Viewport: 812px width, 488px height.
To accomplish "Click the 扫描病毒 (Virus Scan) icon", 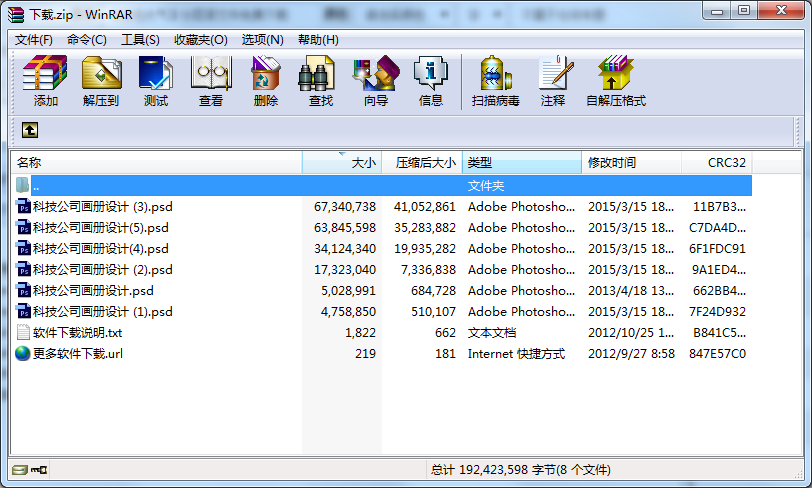I will [x=496, y=73].
